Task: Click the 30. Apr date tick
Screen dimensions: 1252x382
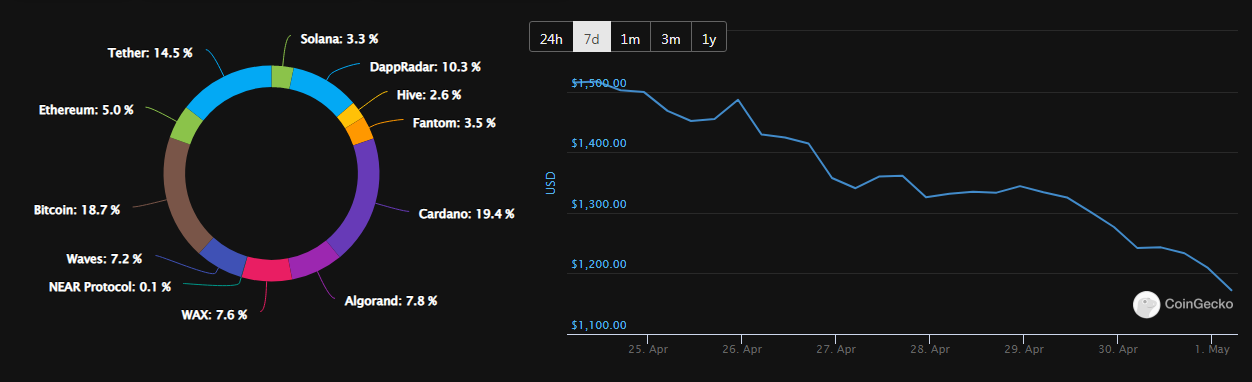Action: coord(1118,350)
